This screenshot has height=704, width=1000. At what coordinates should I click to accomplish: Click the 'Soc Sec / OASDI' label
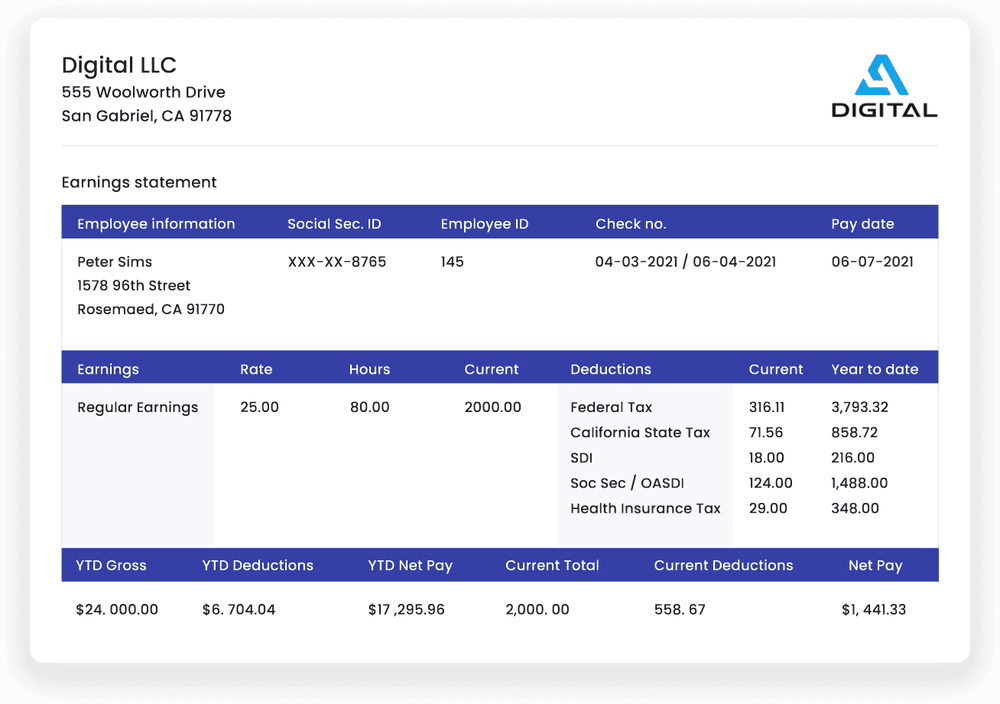tap(627, 483)
